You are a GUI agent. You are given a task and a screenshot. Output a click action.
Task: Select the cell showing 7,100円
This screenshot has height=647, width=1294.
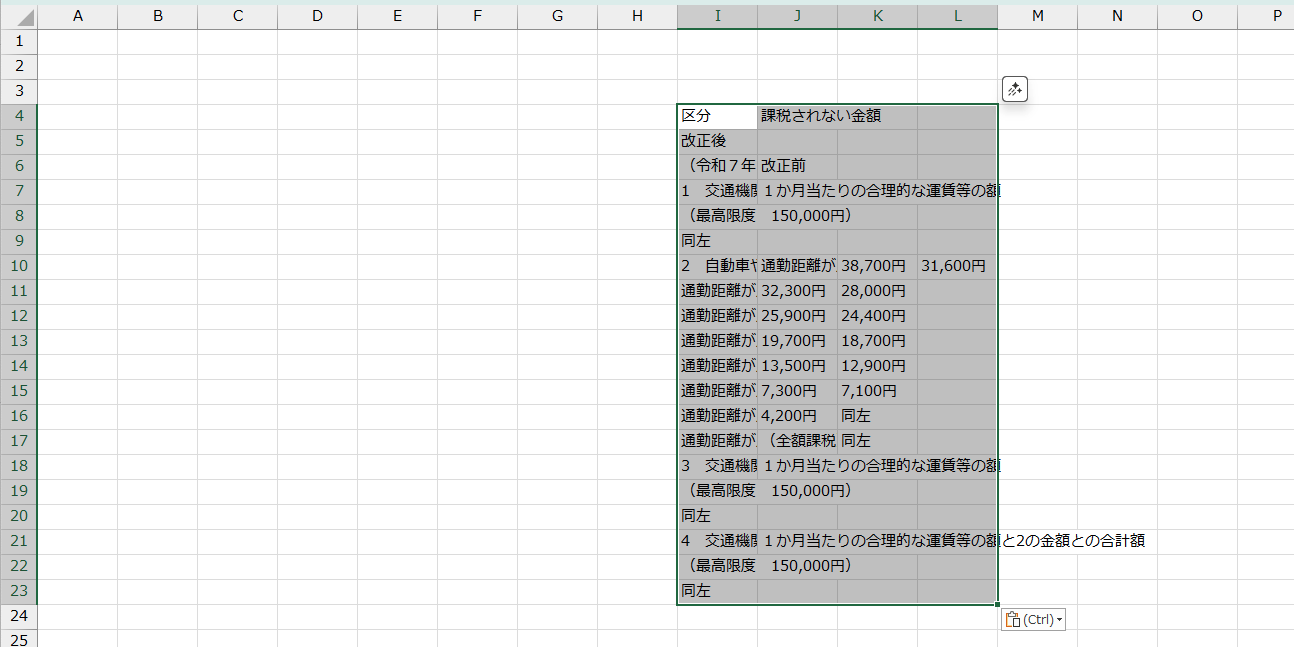[x=877, y=391]
